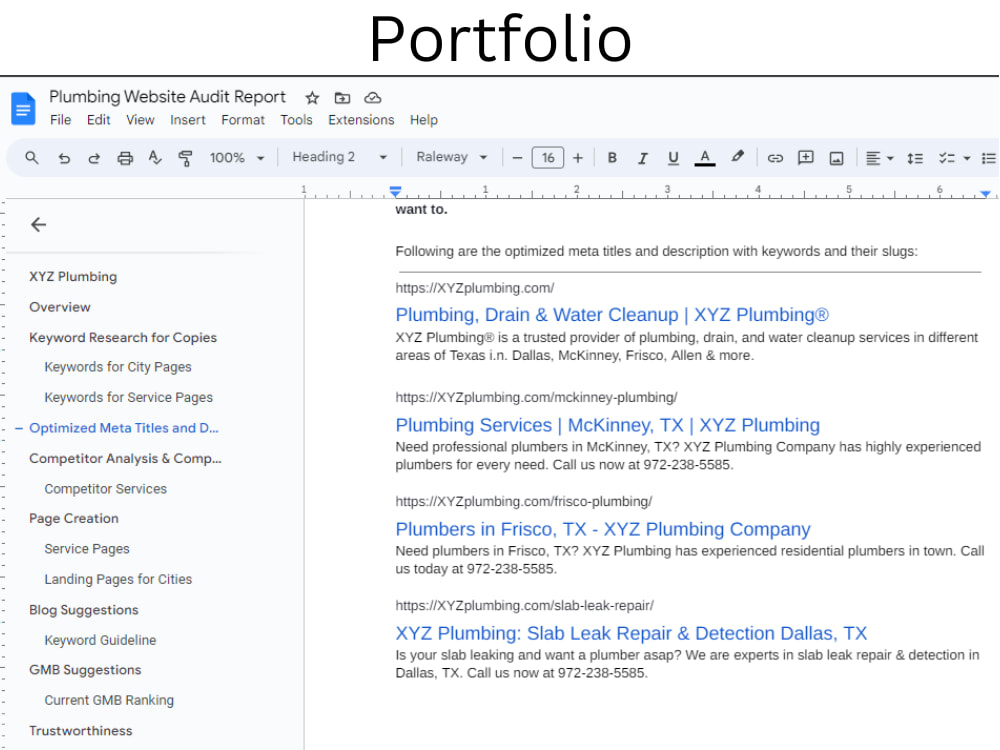The height and width of the screenshot is (750, 1000).
Task: Open the zoom 100% dropdown
Action: (237, 158)
